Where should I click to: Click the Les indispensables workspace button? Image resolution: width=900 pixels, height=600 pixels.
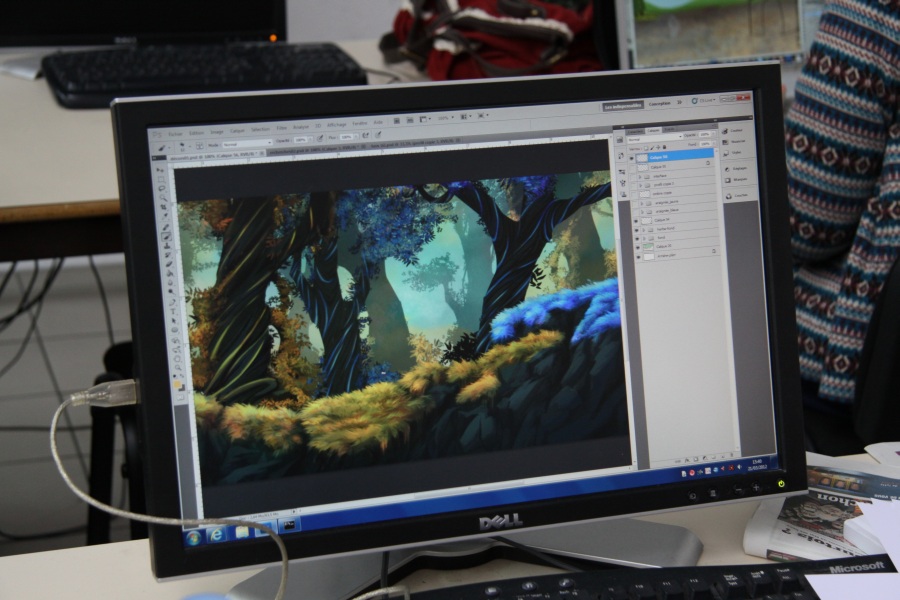(x=621, y=106)
